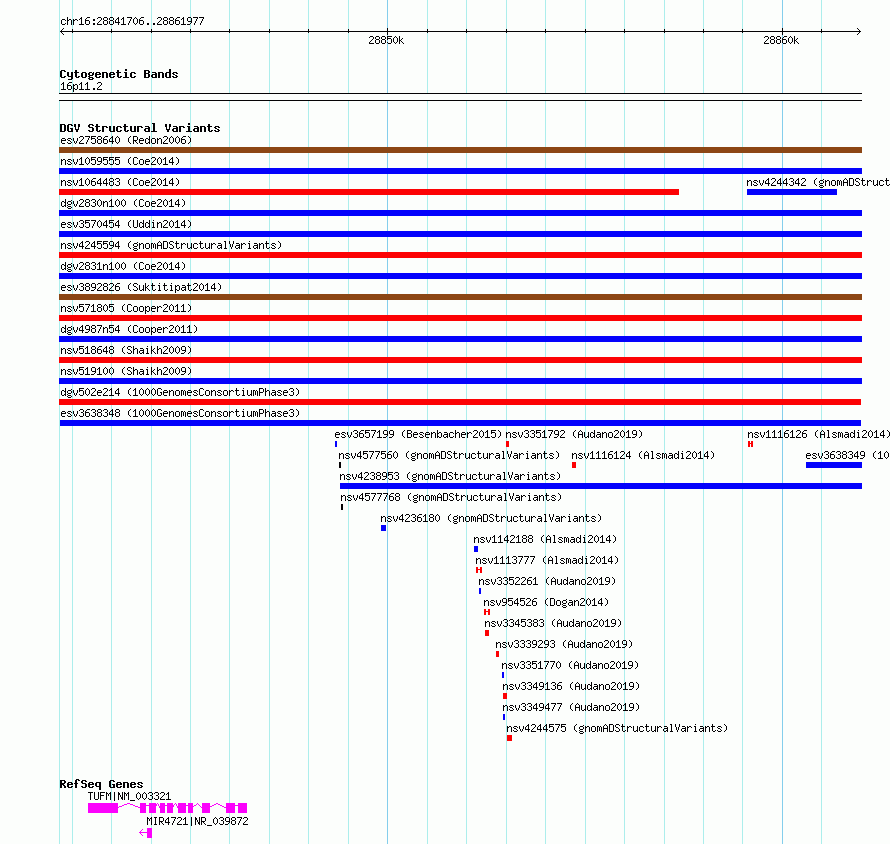Screen dimensions: 890x844
Task: Select the blue nsv1142188 (Alsmadi2014) marker
Action: 476,549
